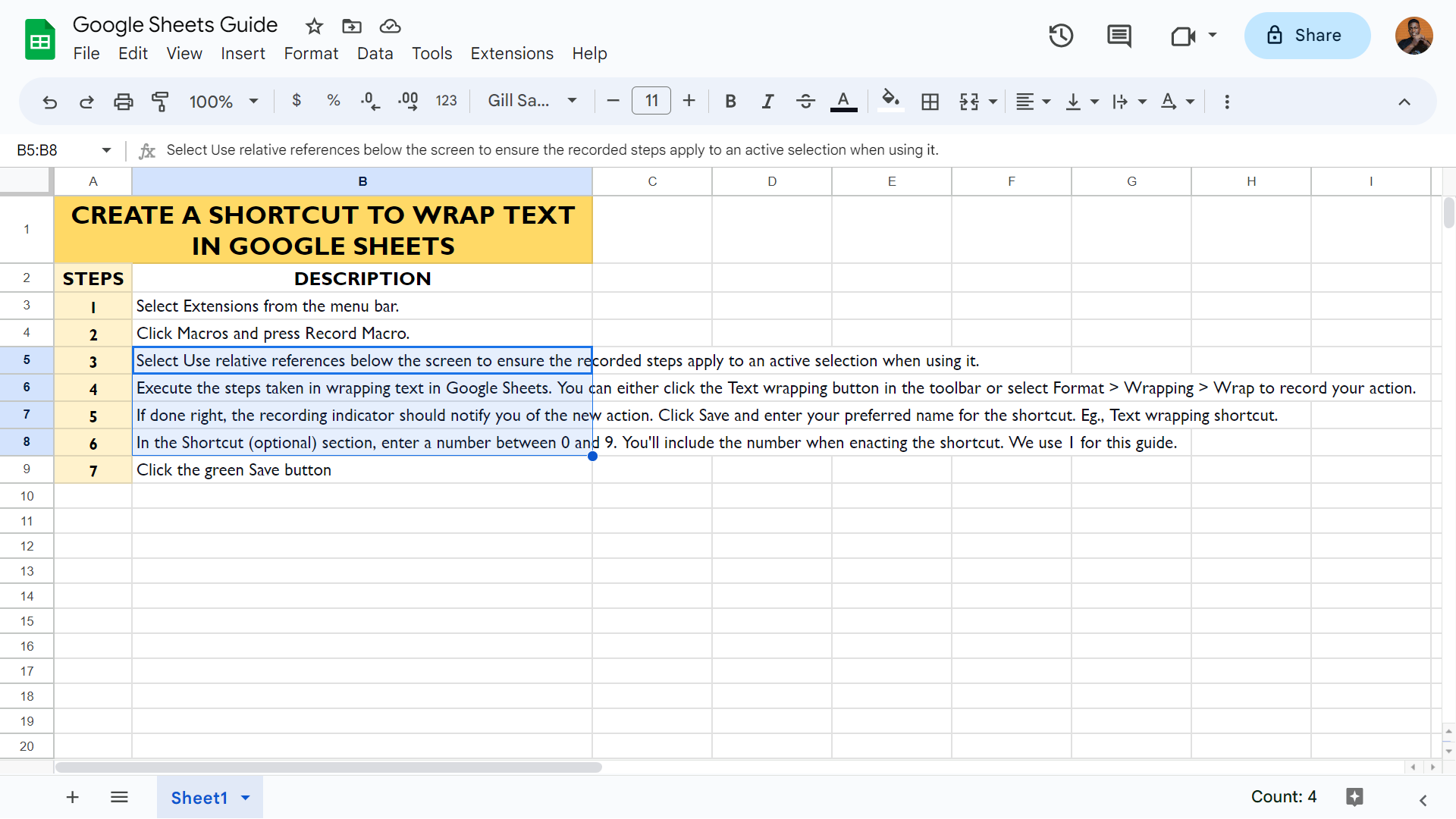Toggle bold formatting
Image resolution: width=1456 pixels, height=819 pixels.
(730, 101)
